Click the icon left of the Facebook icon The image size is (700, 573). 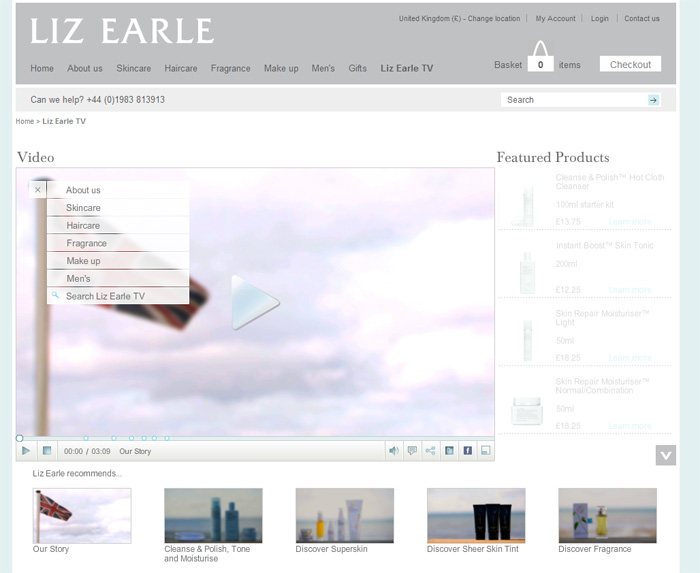tap(449, 451)
